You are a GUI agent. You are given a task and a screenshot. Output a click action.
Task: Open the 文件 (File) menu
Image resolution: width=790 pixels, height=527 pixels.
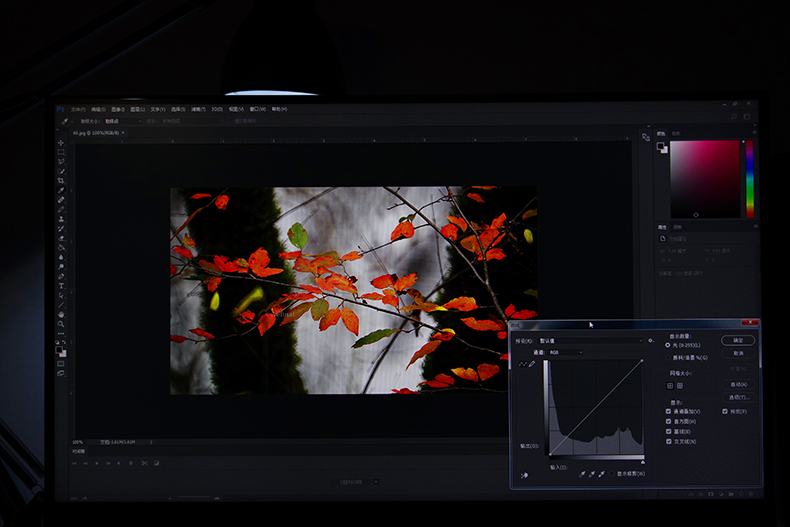click(x=77, y=109)
